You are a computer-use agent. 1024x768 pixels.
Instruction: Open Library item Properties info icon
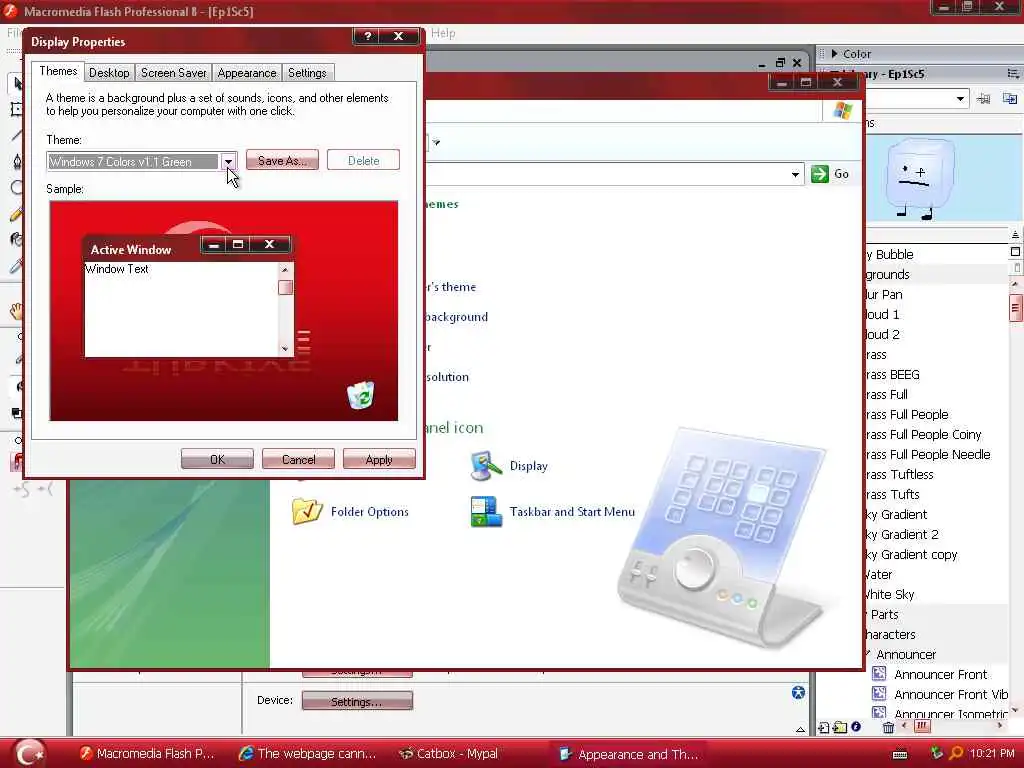[856, 727]
